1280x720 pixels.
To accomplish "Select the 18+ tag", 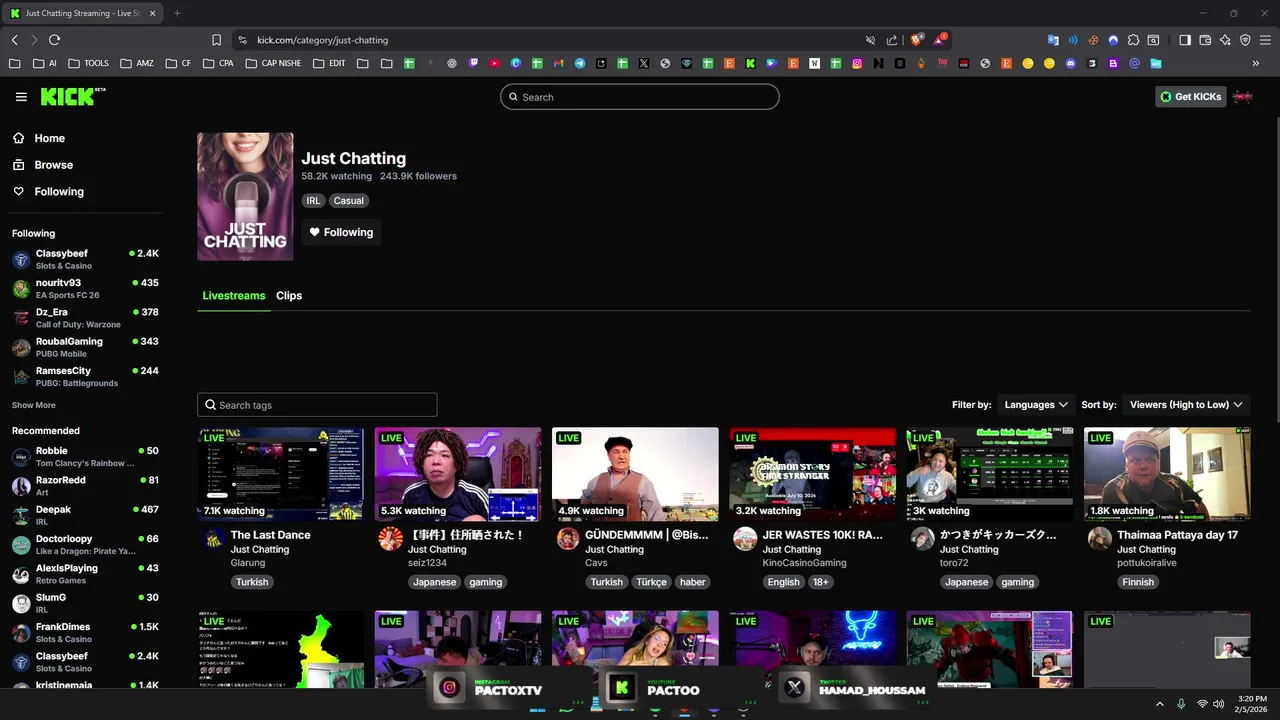I will tap(821, 582).
